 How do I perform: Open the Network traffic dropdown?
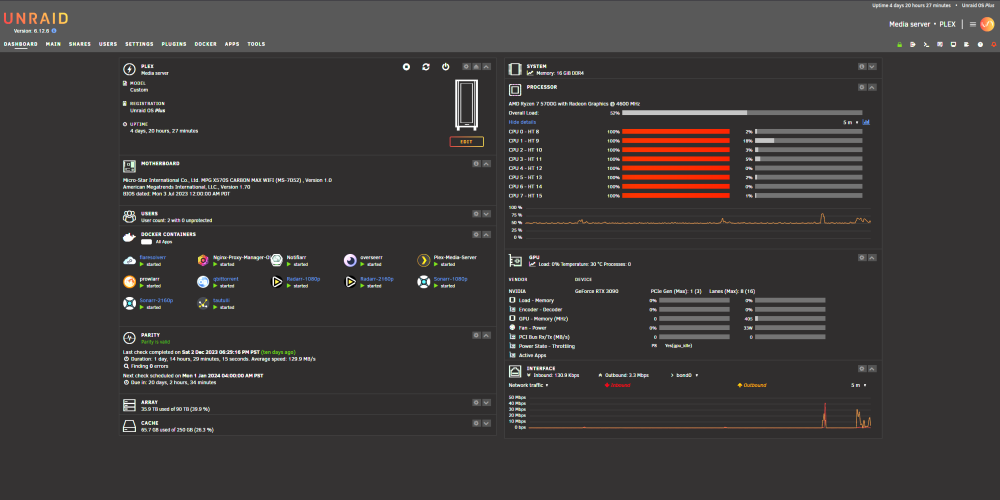pyautogui.click(x=529, y=385)
